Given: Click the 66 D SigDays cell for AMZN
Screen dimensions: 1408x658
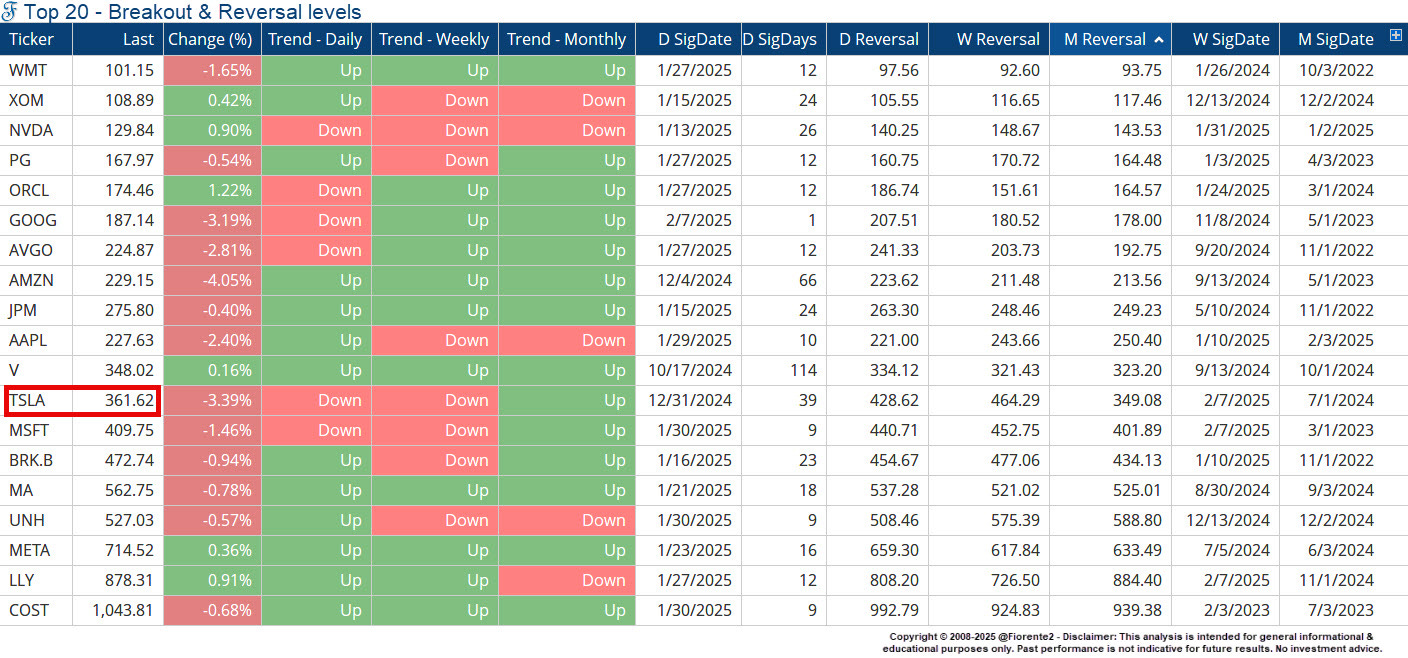Looking at the screenshot, I should coord(784,280).
